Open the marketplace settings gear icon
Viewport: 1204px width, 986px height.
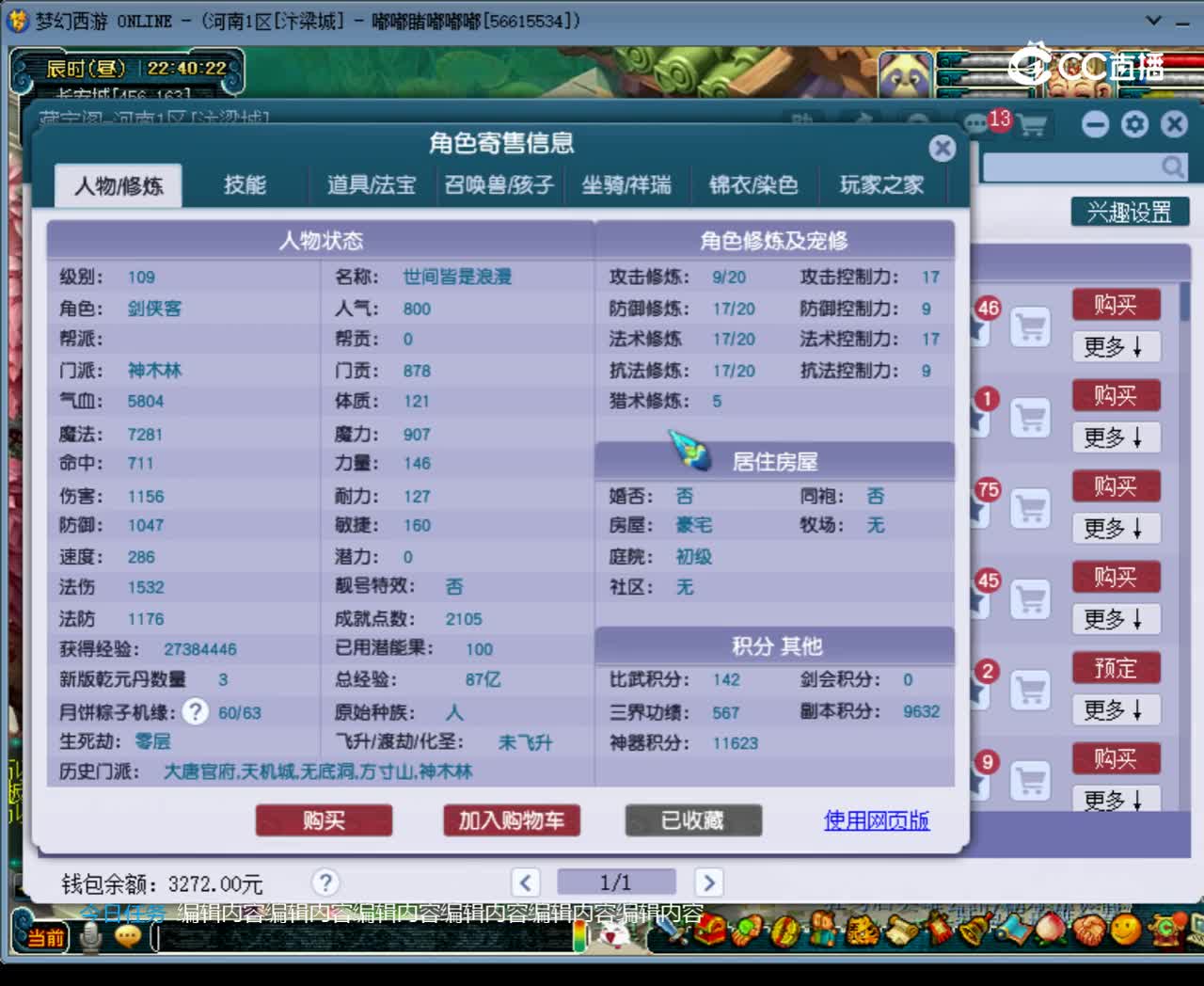[1135, 124]
